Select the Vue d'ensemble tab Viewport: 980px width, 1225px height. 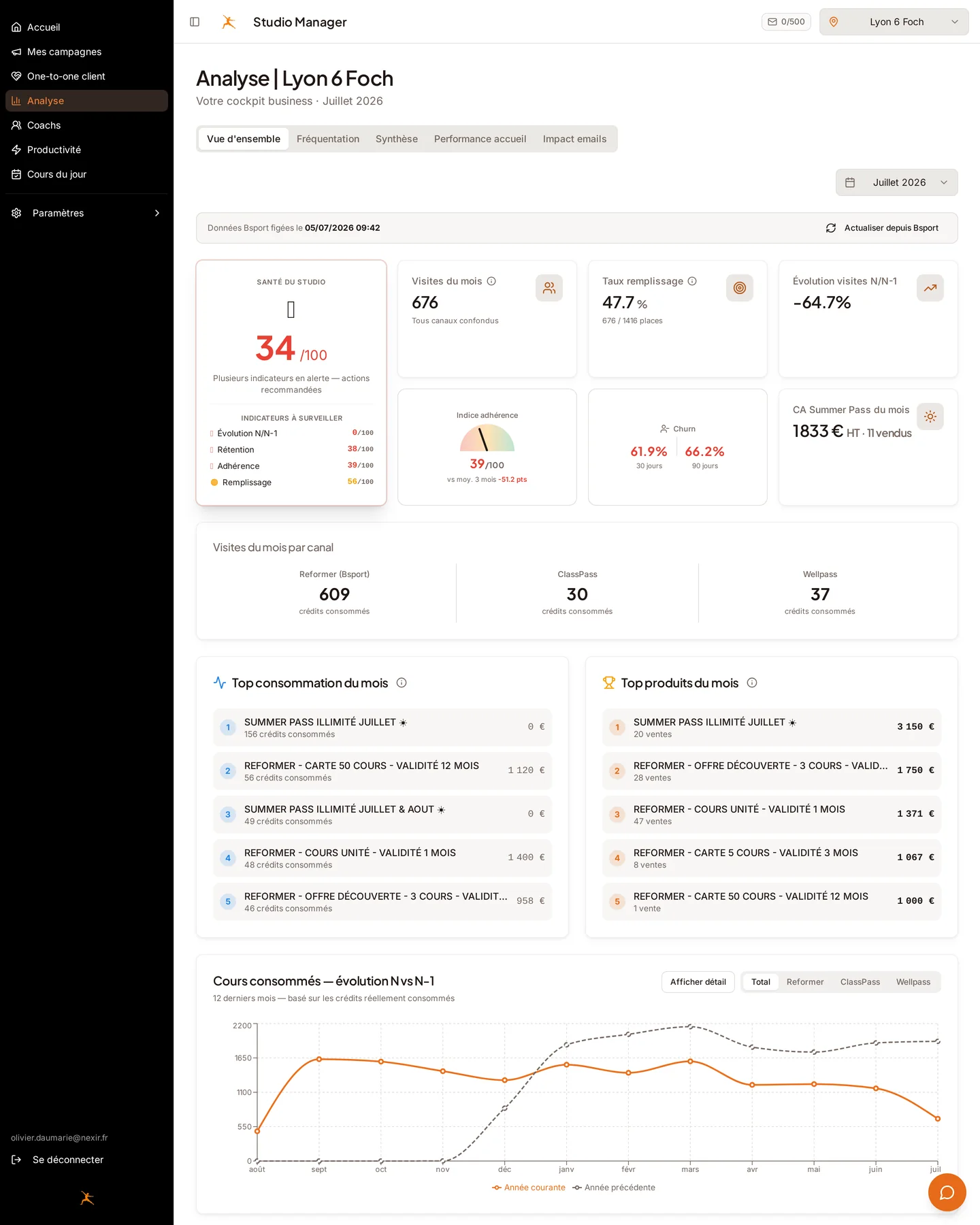coord(244,139)
